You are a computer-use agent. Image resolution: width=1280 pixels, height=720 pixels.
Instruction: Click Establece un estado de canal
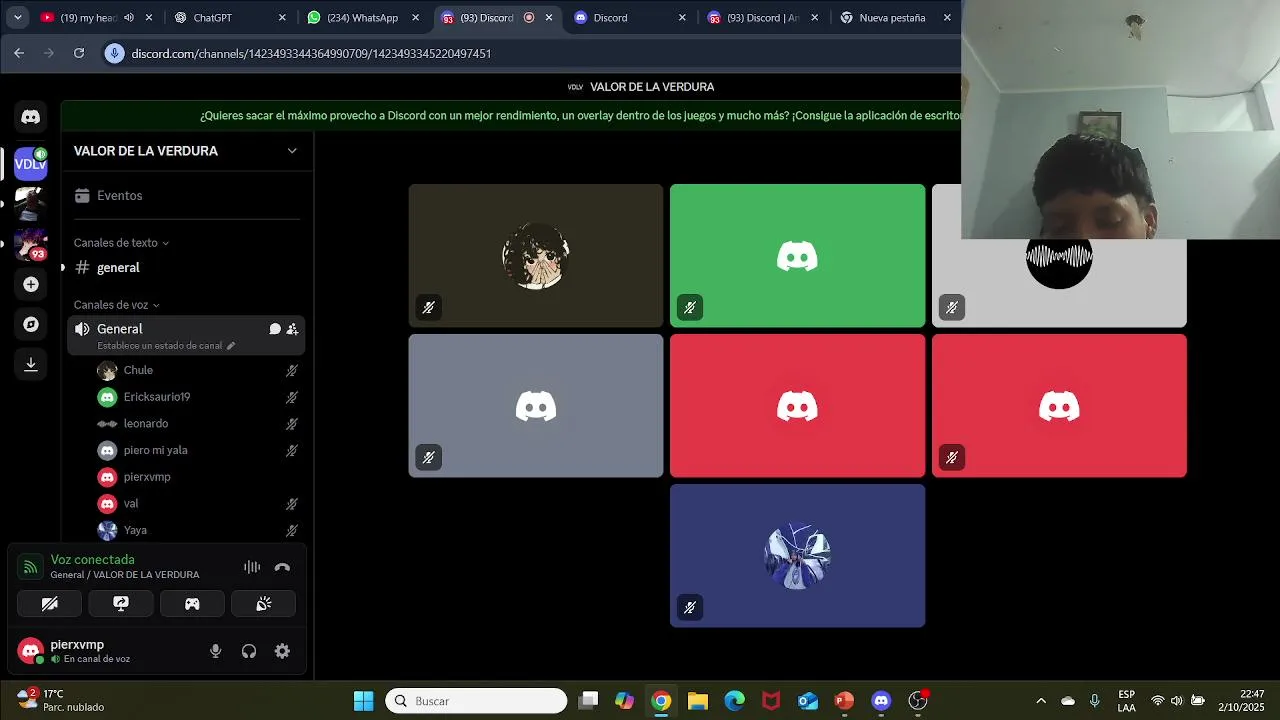click(166, 346)
